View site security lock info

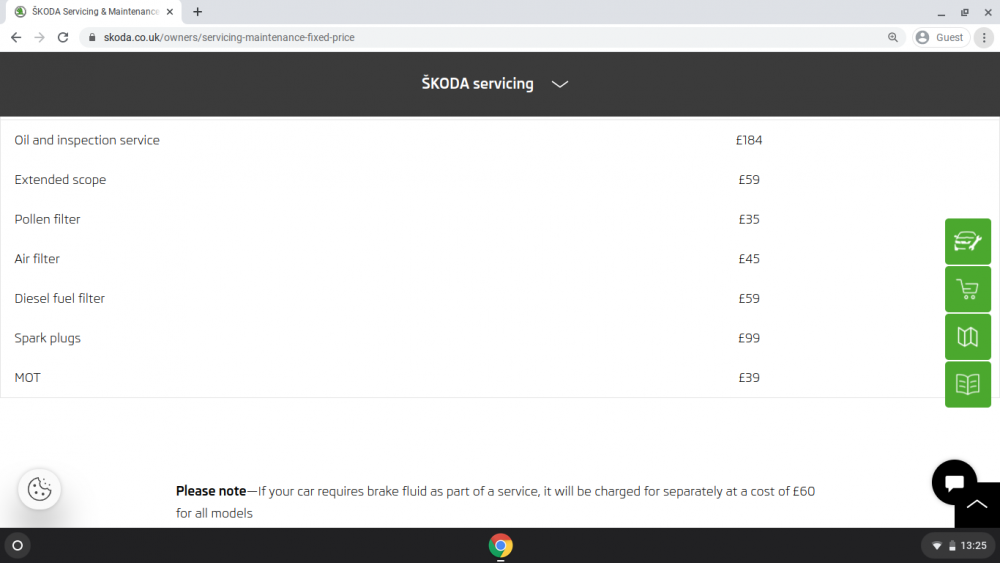point(92,38)
